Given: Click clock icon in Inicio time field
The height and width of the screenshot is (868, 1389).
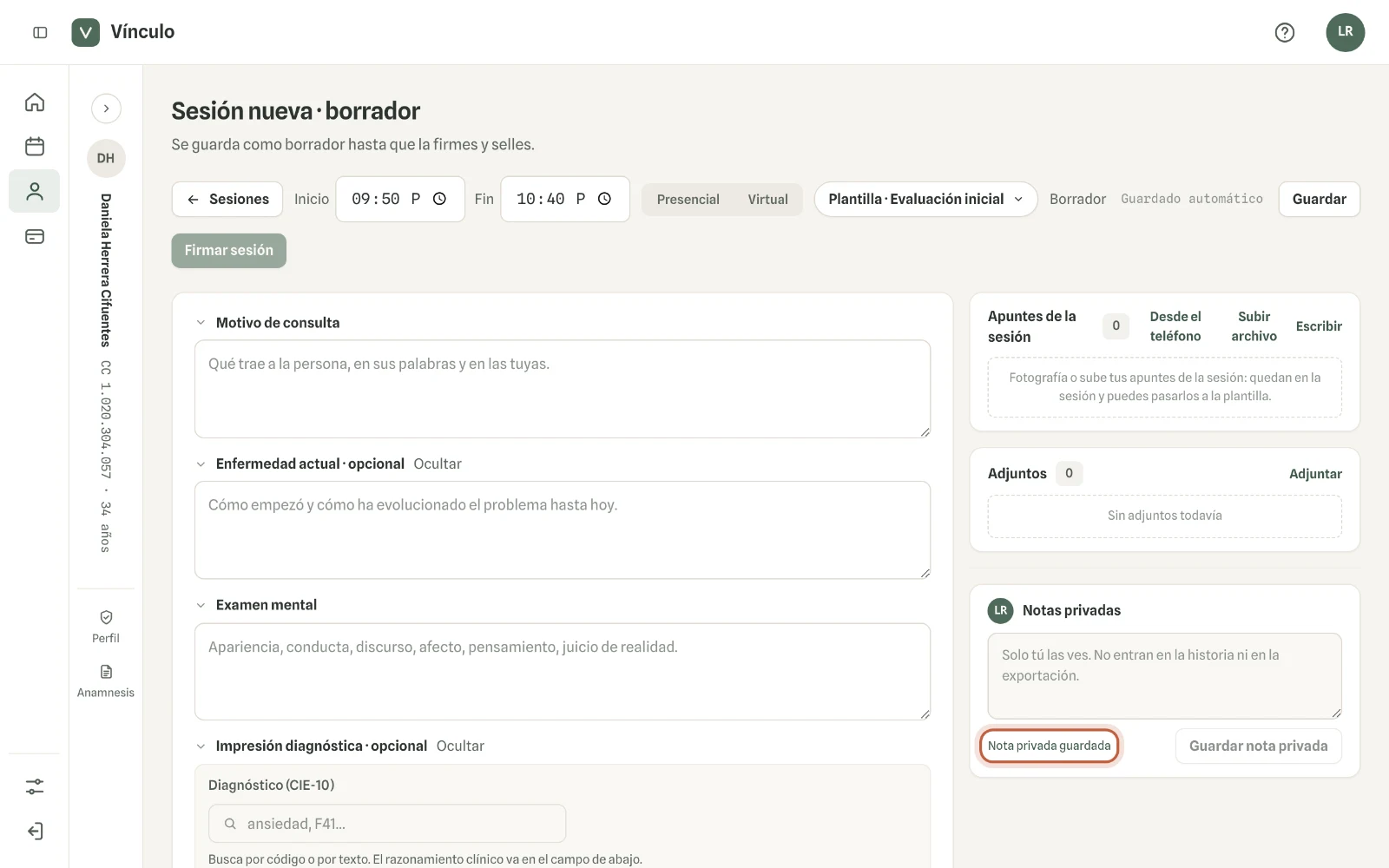Looking at the screenshot, I should [439, 199].
